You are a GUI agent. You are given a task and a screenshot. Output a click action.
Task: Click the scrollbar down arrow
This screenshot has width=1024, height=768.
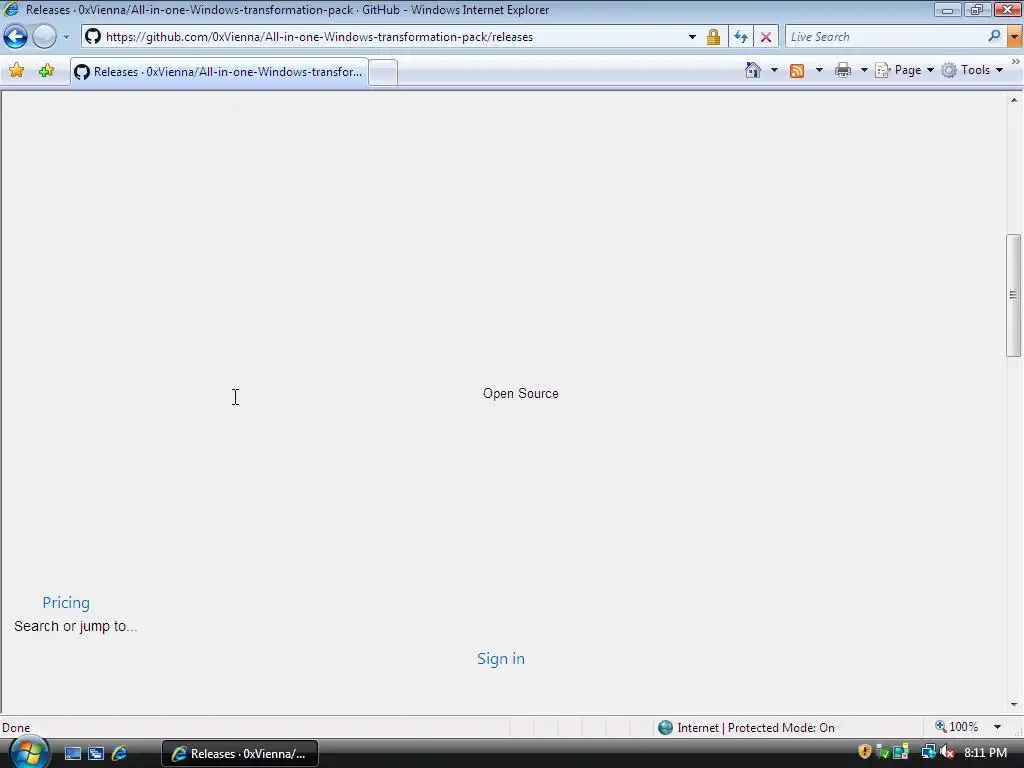1014,705
